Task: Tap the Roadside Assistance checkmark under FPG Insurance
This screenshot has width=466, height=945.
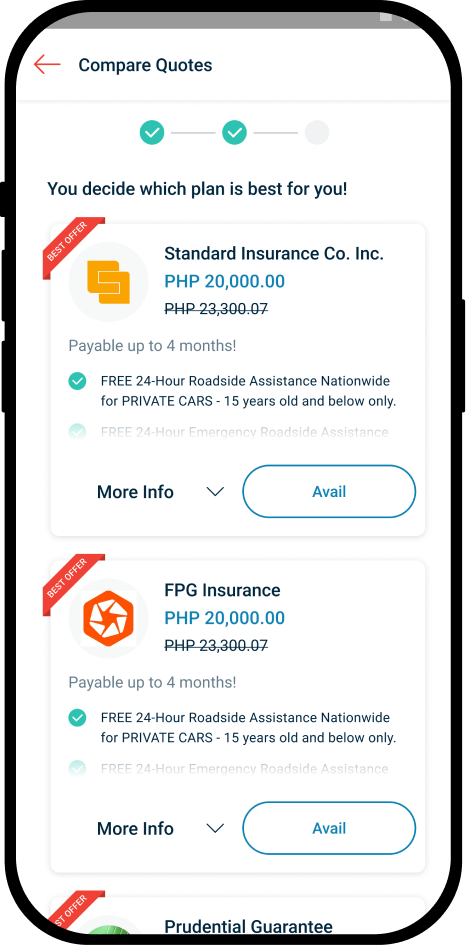Action: coord(77,718)
